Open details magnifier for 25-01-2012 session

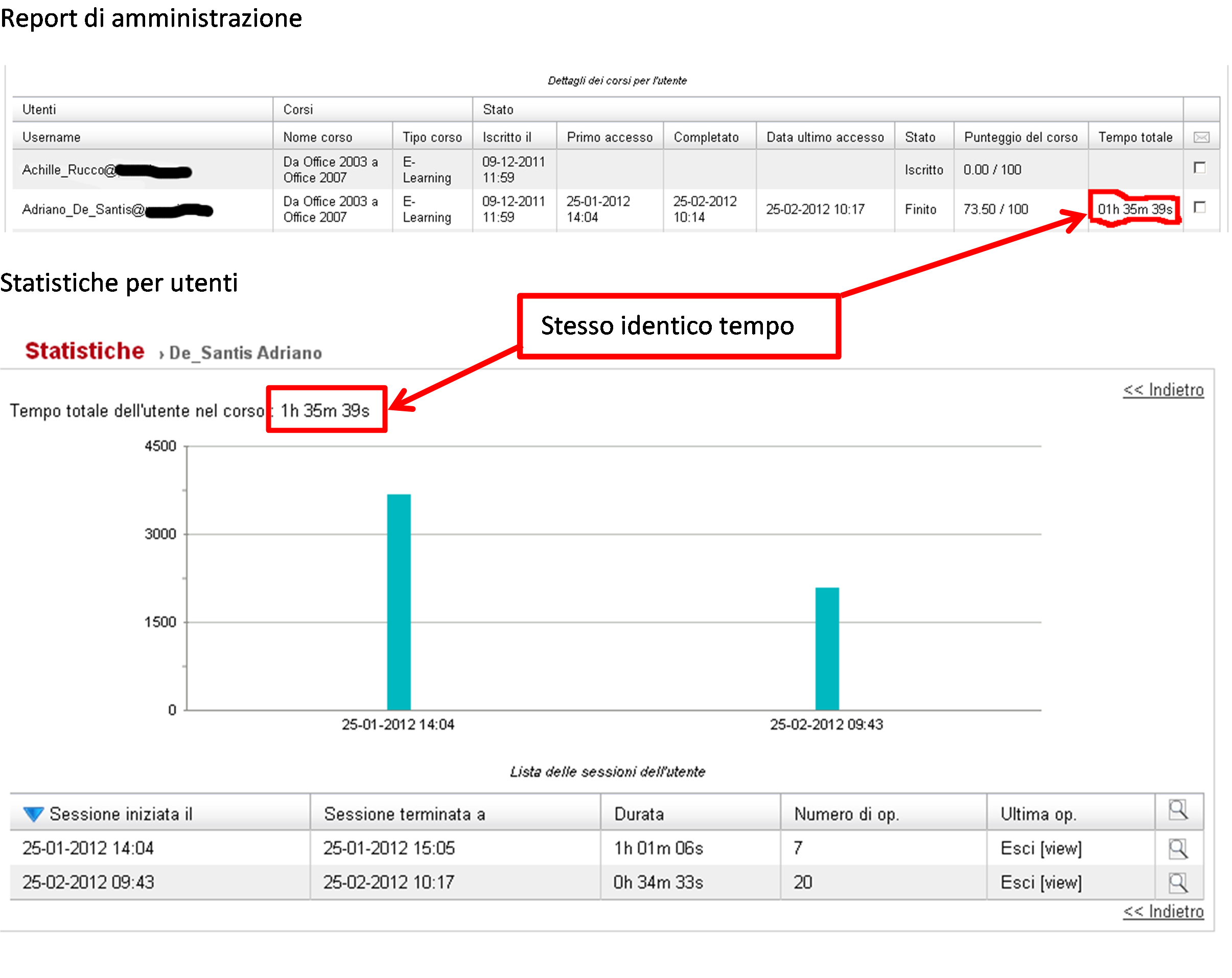coord(1178,849)
